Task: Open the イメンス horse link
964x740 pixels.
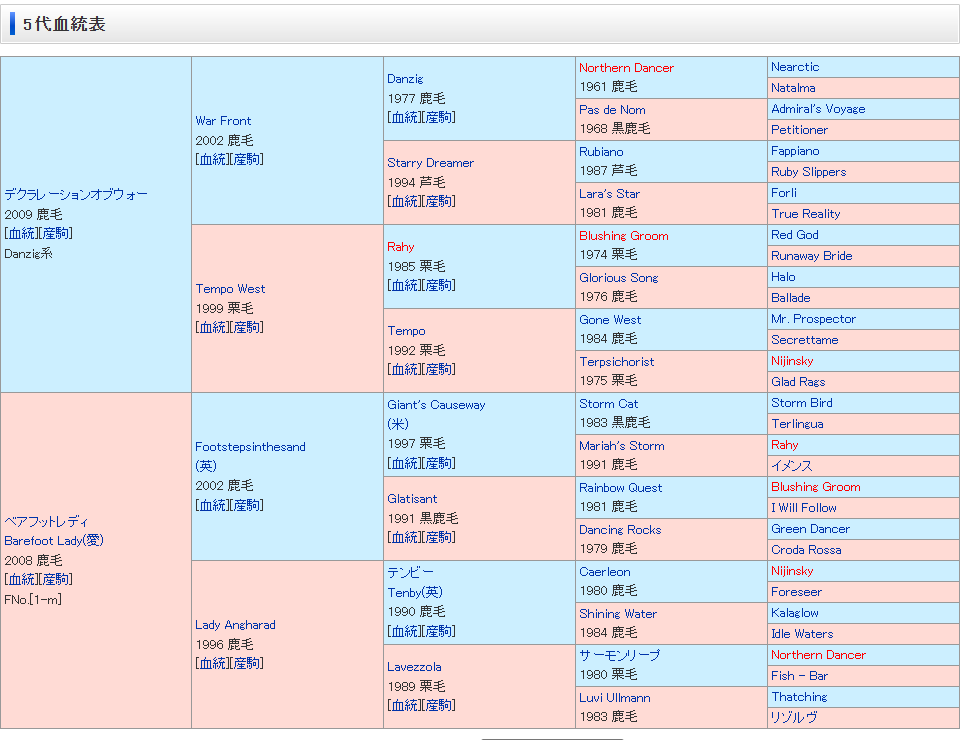Action: tap(791, 466)
